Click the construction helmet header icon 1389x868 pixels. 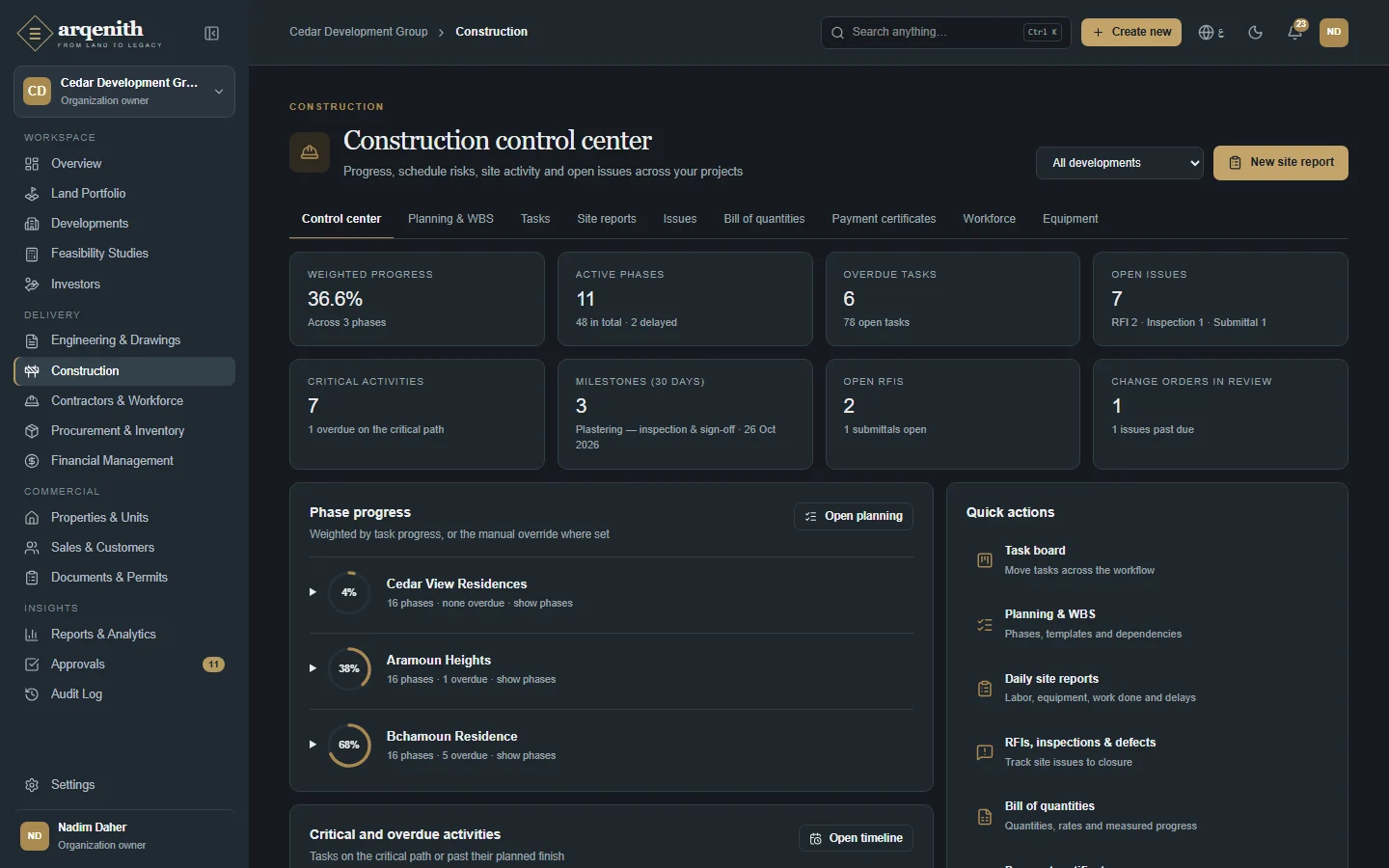click(x=310, y=152)
